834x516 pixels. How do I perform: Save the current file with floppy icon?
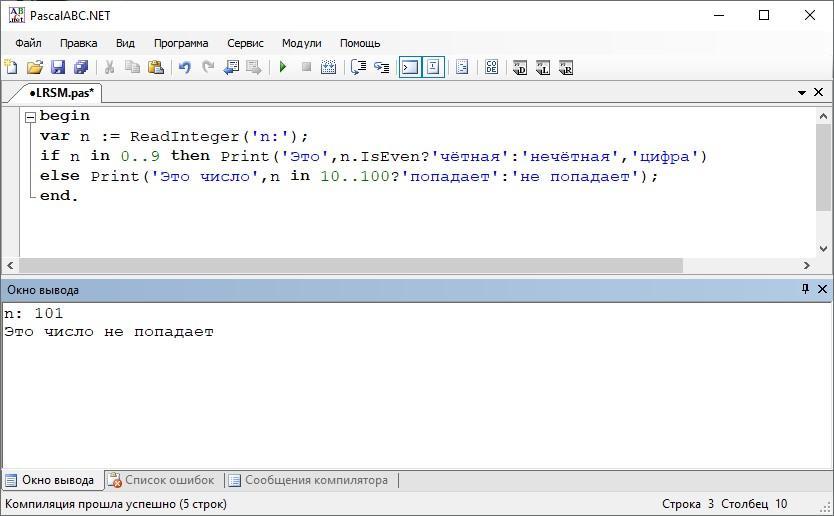click(x=57, y=68)
